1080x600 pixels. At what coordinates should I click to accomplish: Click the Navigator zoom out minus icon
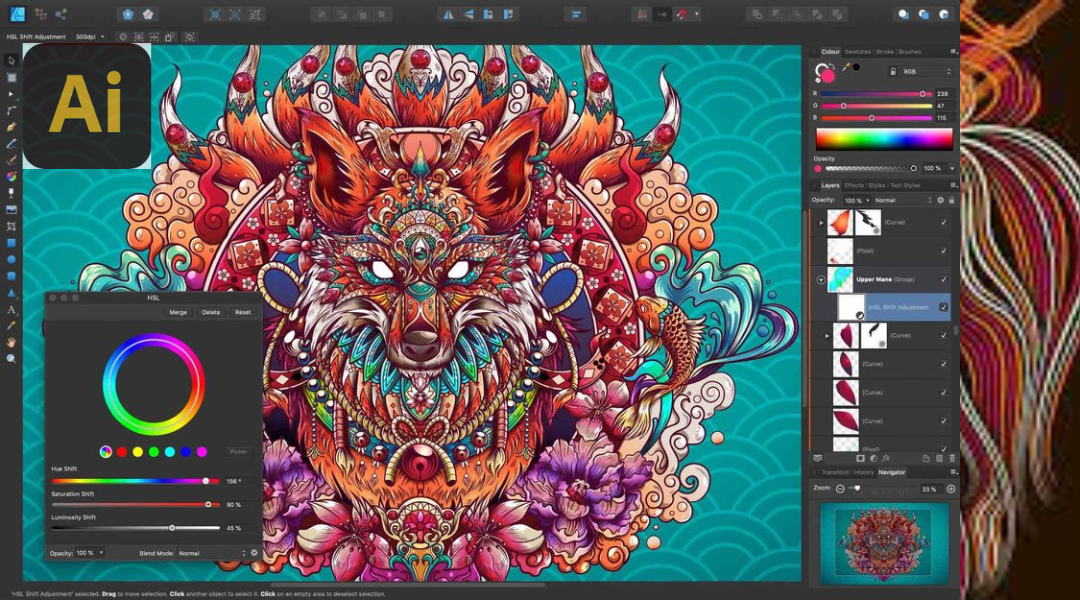[x=840, y=488]
